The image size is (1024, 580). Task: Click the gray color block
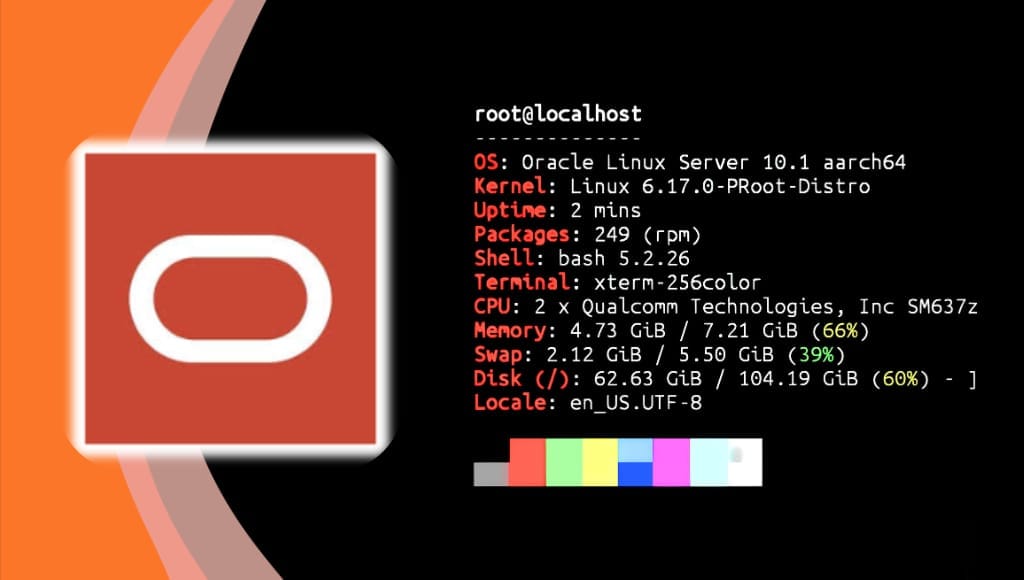491,474
